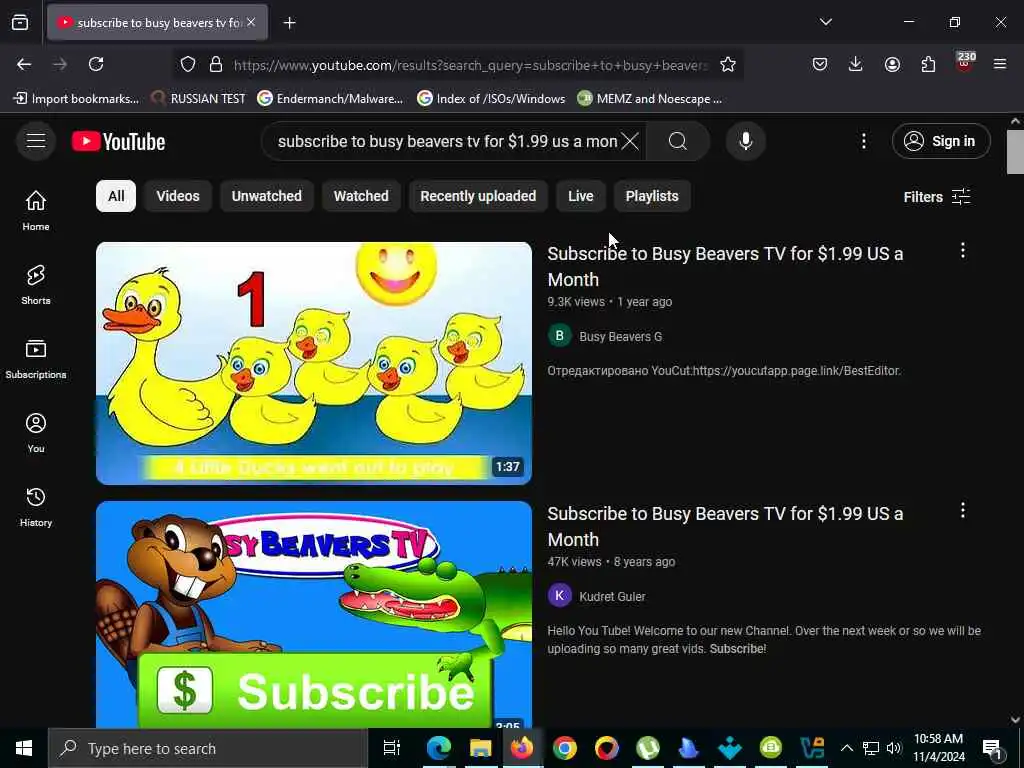Image resolution: width=1024 pixels, height=768 pixels.
Task: Bookmark this page with the star
Action: 728,64
